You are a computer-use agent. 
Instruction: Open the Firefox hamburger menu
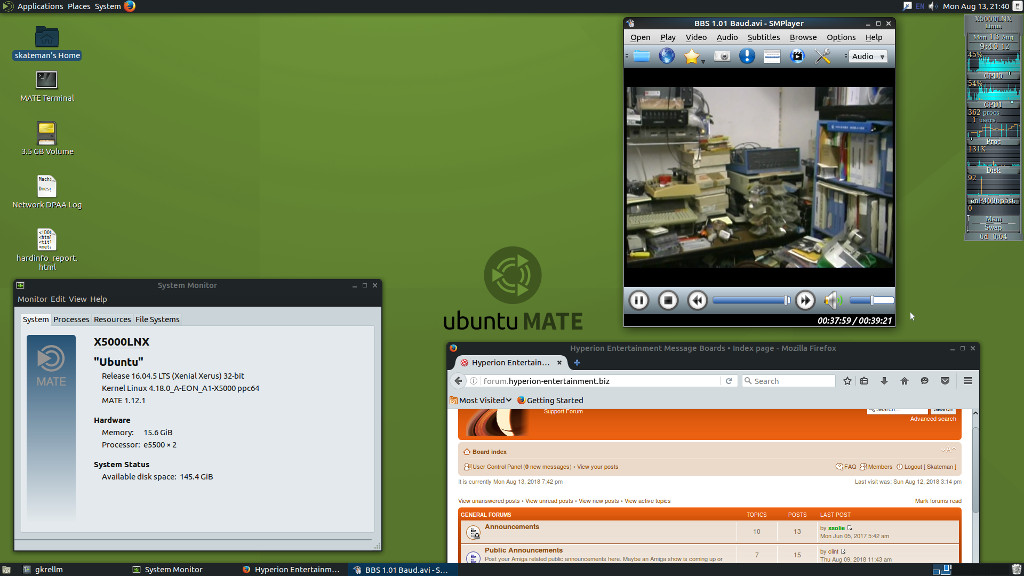[968, 381]
